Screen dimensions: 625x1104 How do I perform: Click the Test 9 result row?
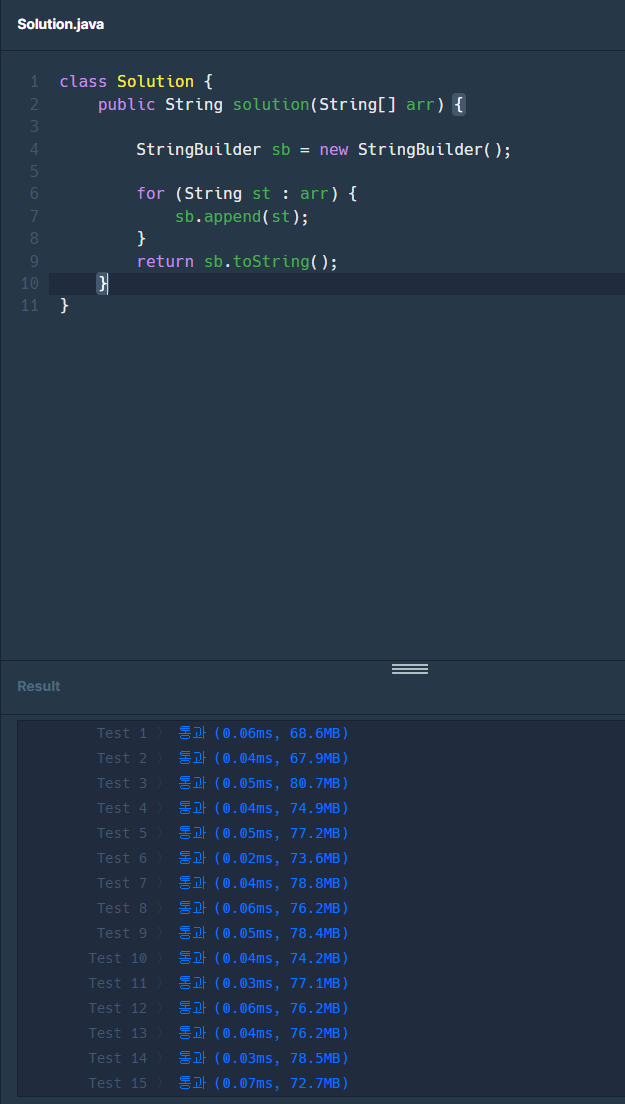[222, 933]
